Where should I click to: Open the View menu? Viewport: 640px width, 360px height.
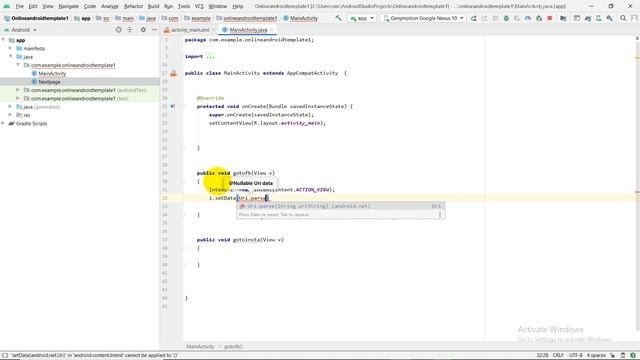[x=48, y=7]
